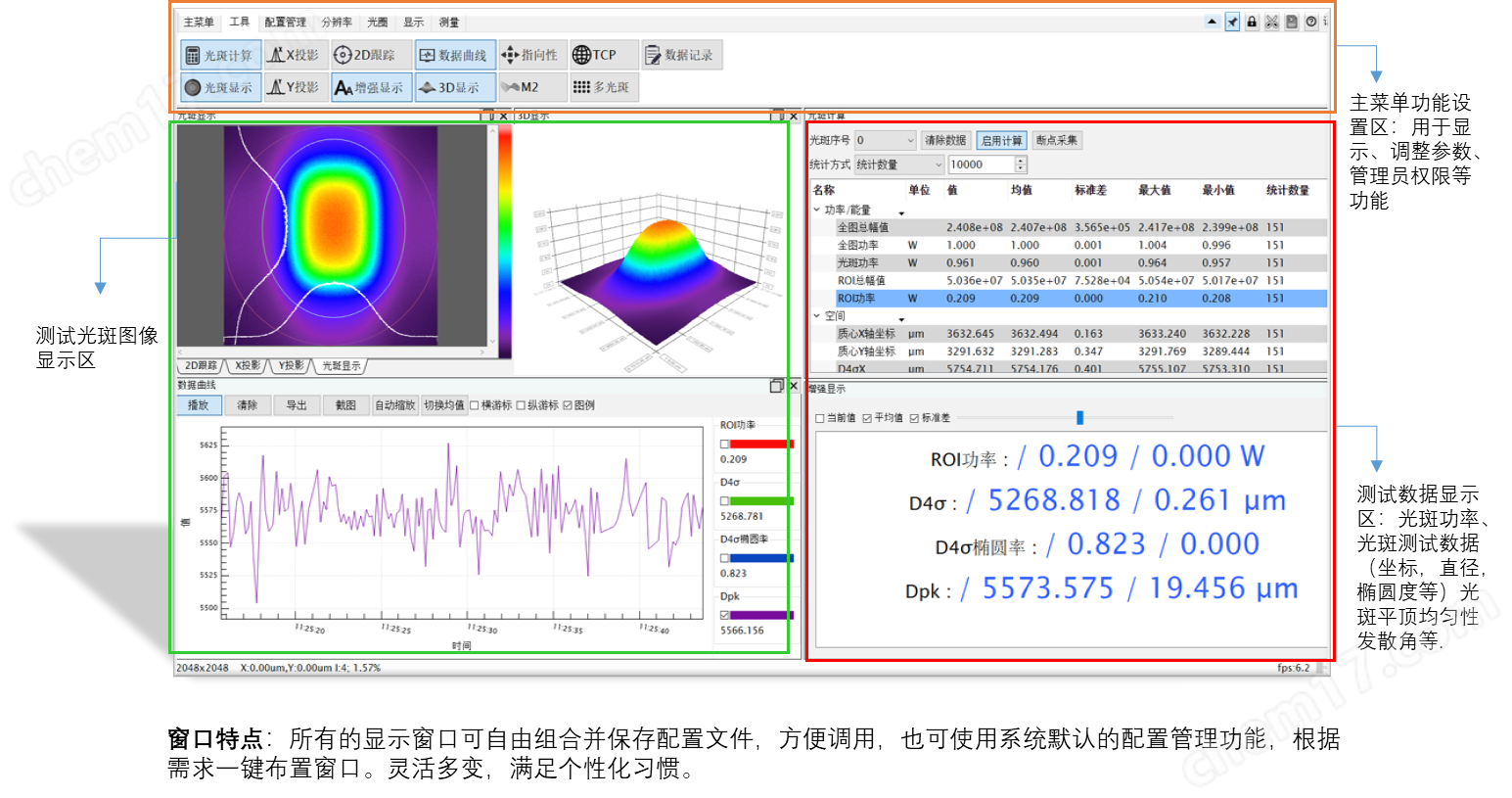The width and height of the screenshot is (1512, 798).
Task: Click the 清除数据 button
Action: point(945,140)
